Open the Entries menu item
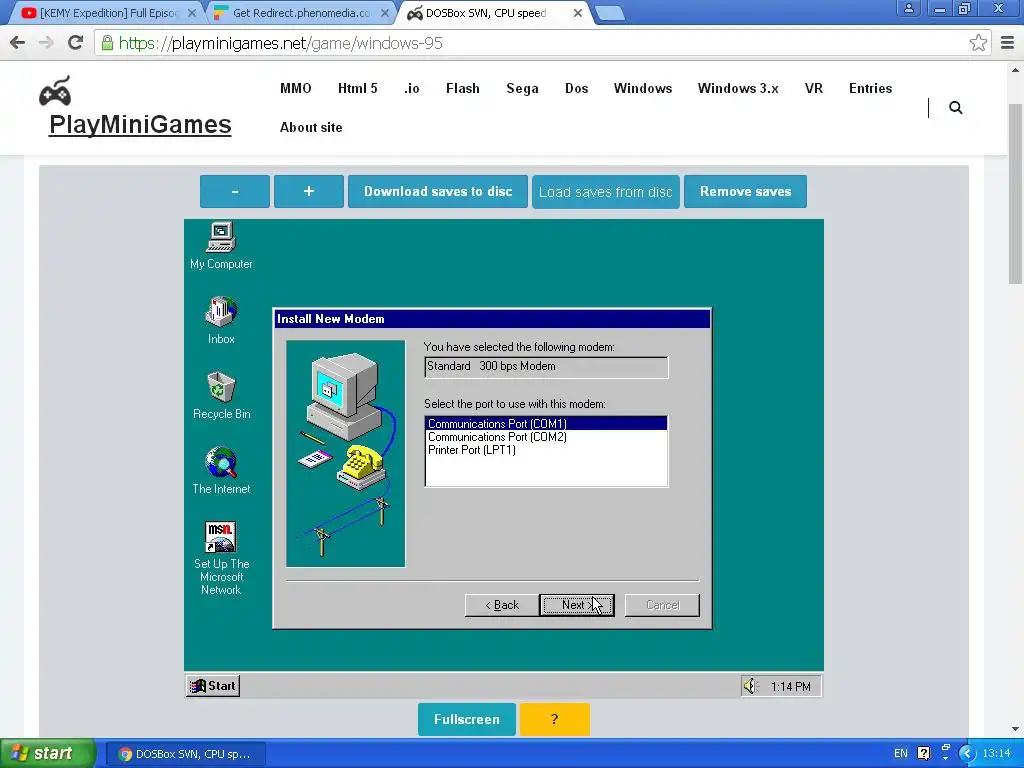 pyautogui.click(x=870, y=88)
